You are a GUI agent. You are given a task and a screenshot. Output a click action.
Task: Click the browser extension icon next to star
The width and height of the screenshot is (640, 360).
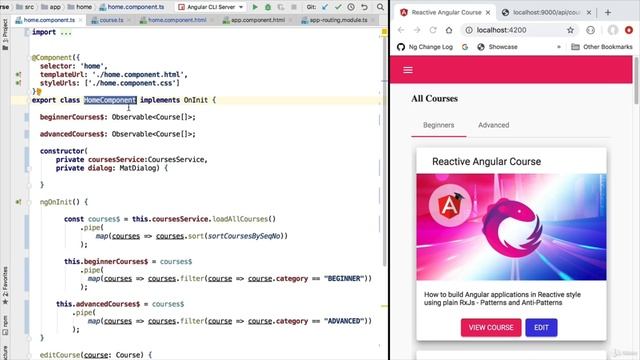[x=591, y=30]
